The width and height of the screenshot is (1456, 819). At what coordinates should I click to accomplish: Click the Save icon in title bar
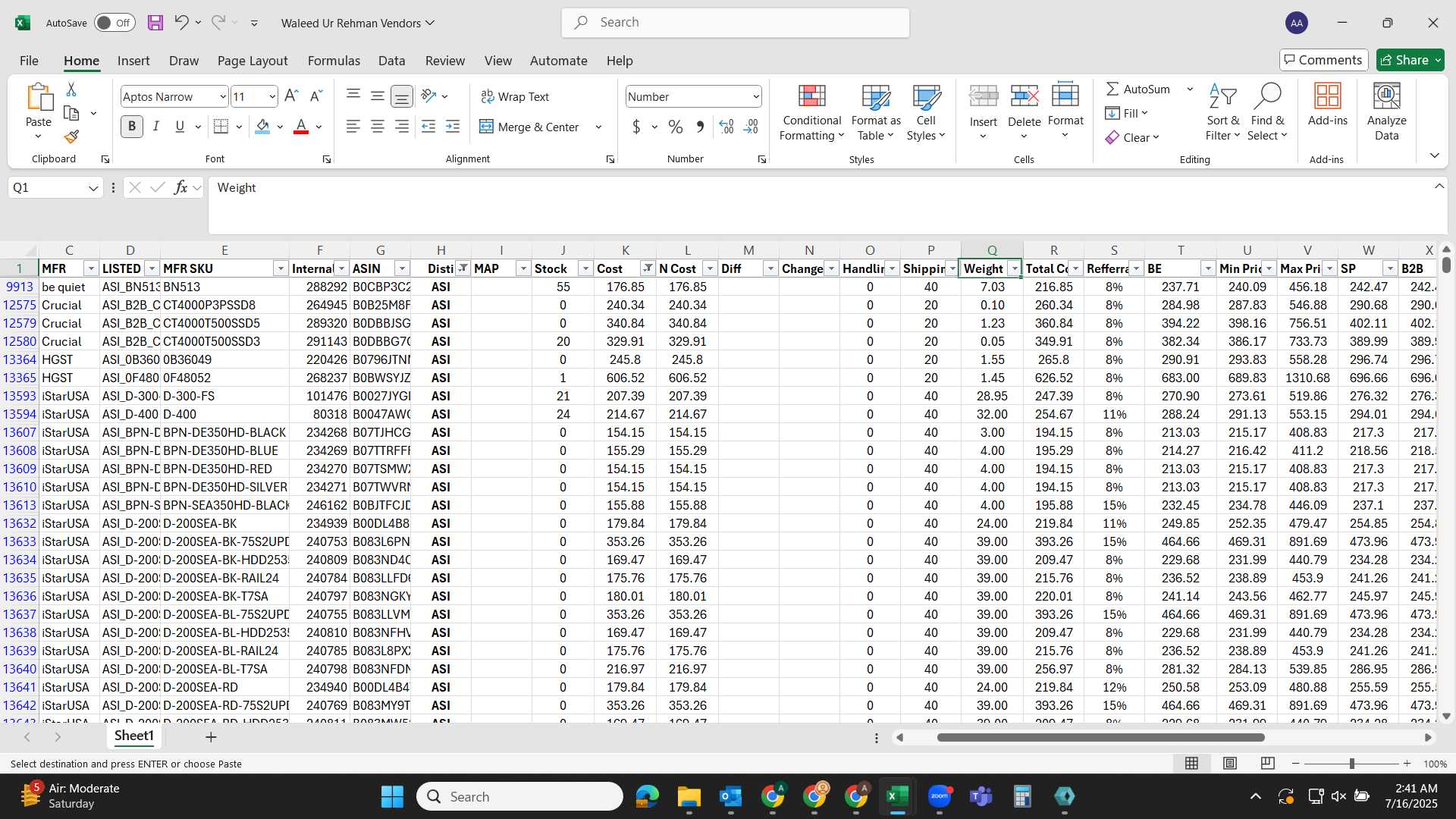point(155,23)
